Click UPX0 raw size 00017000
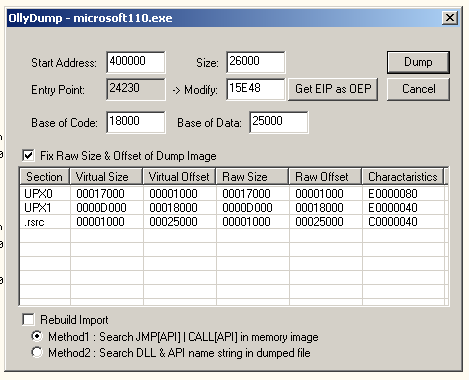 coord(246,194)
